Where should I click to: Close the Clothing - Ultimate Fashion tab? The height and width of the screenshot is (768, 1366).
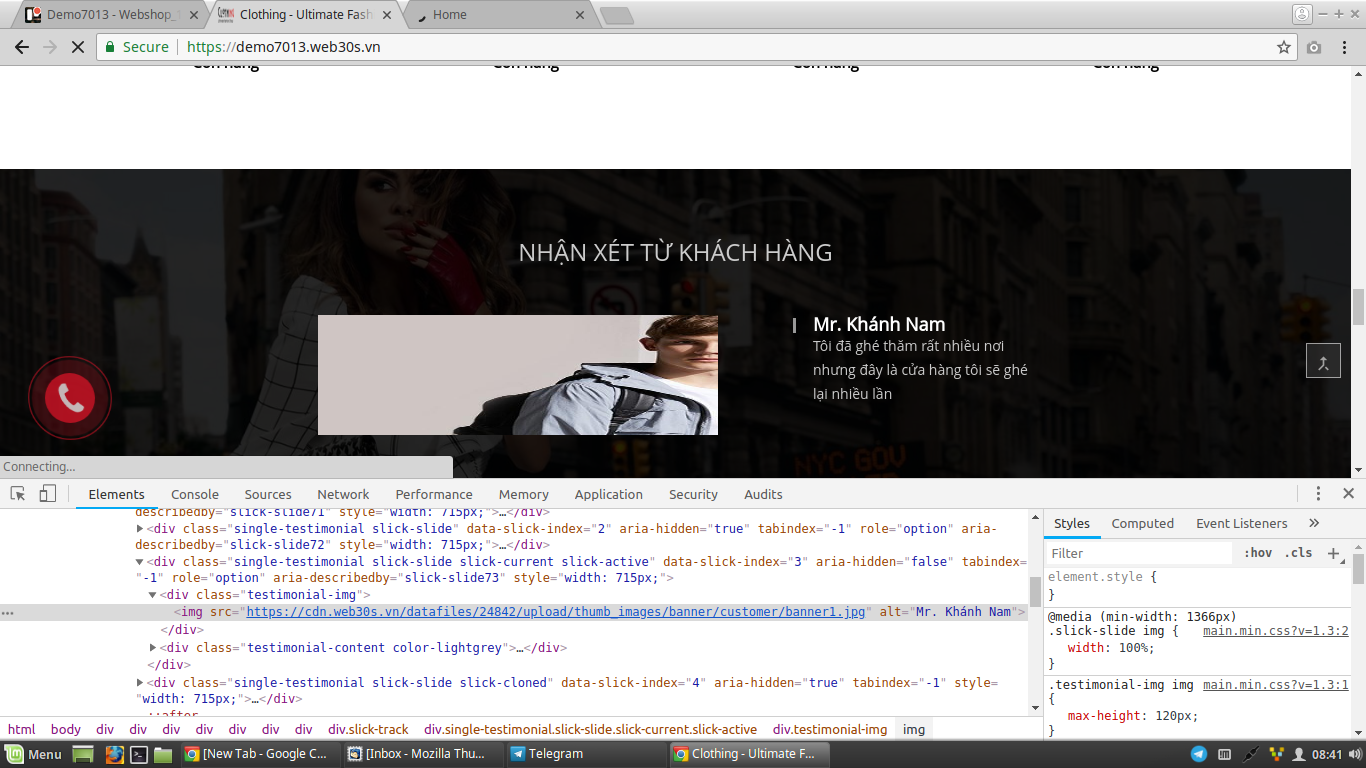(388, 15)
